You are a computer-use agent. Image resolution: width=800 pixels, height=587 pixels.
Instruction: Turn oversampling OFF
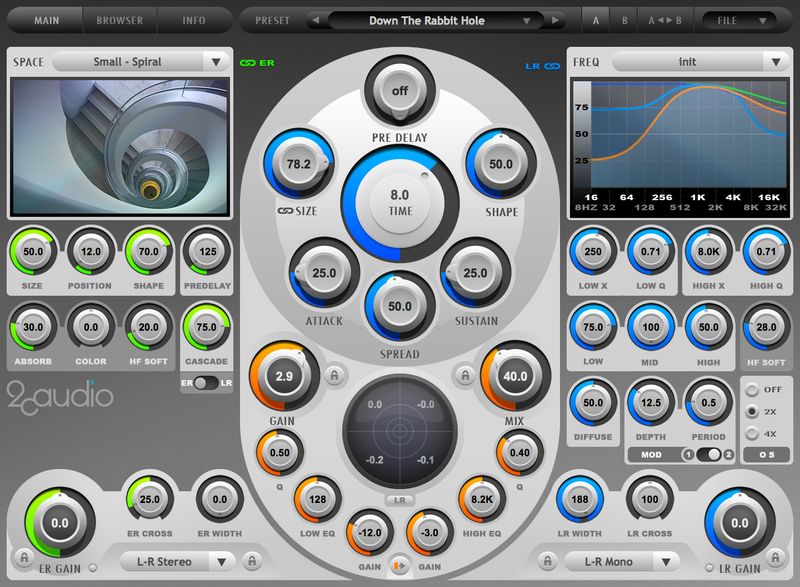[x=752, y=390]
